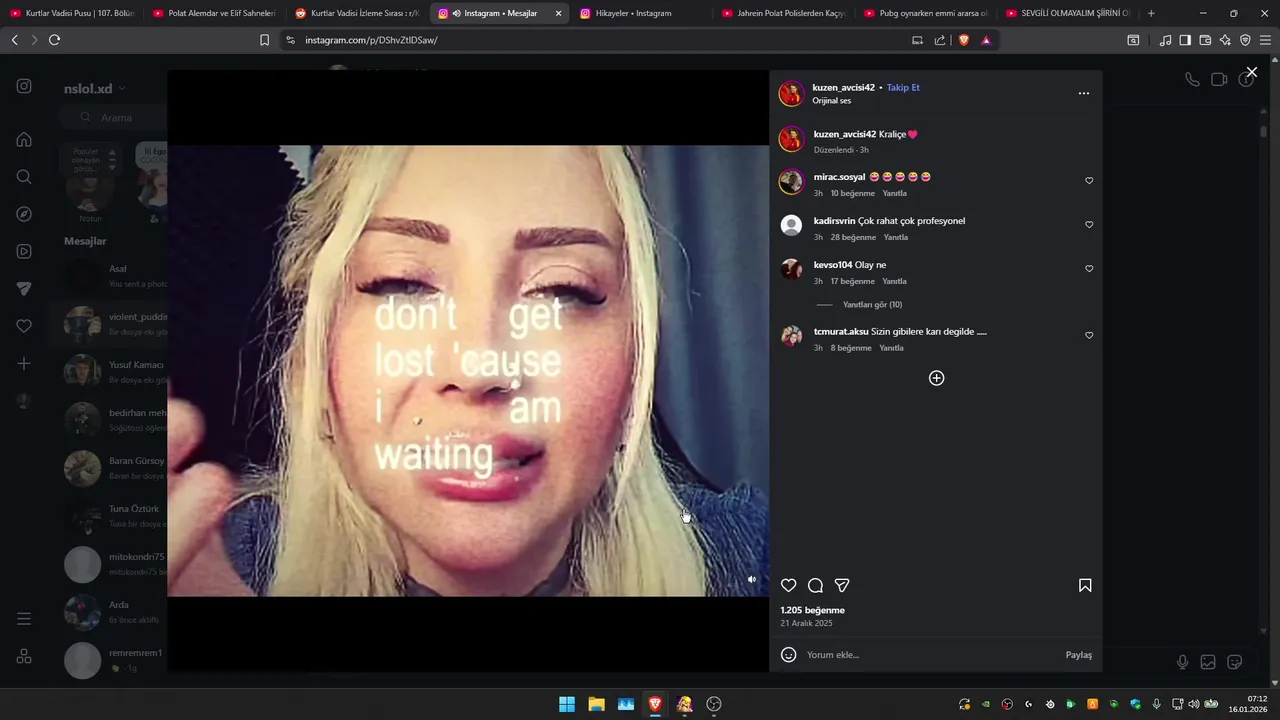Open a new browser tab with the plus button

point(1151,13)
